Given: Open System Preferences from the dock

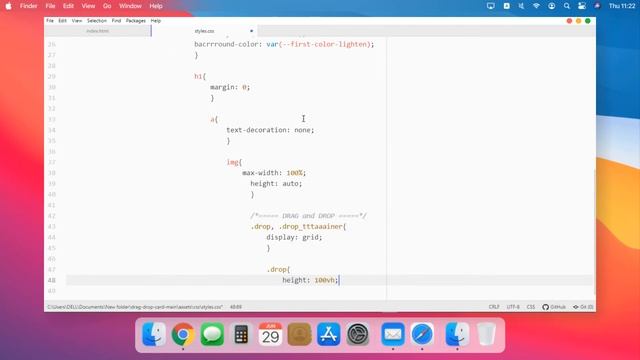Looking at the screenshot, I should 358,334.
